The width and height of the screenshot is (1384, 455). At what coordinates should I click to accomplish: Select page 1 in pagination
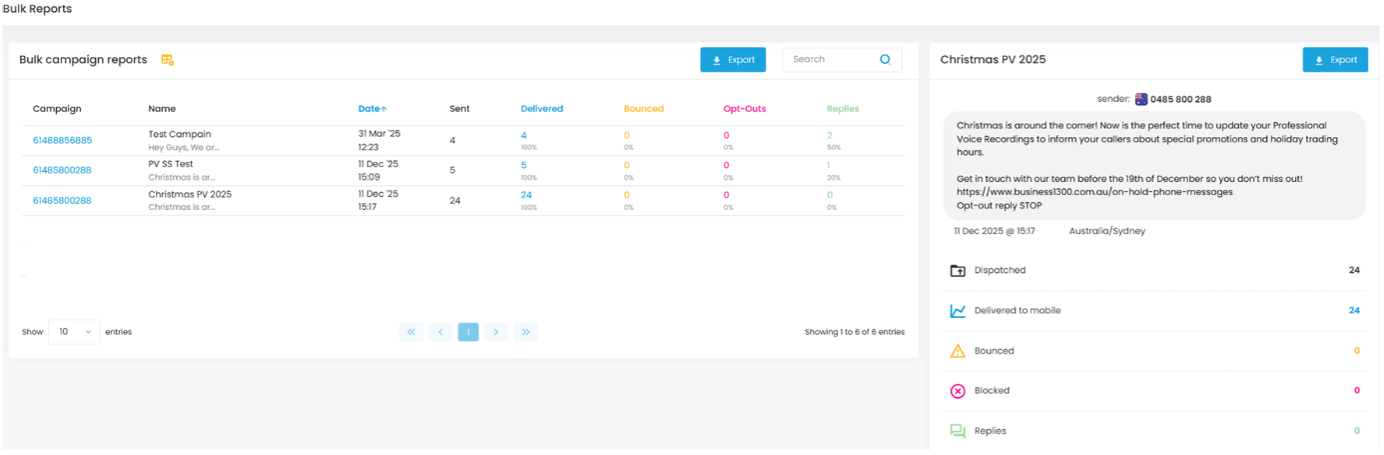pos(468,332)
